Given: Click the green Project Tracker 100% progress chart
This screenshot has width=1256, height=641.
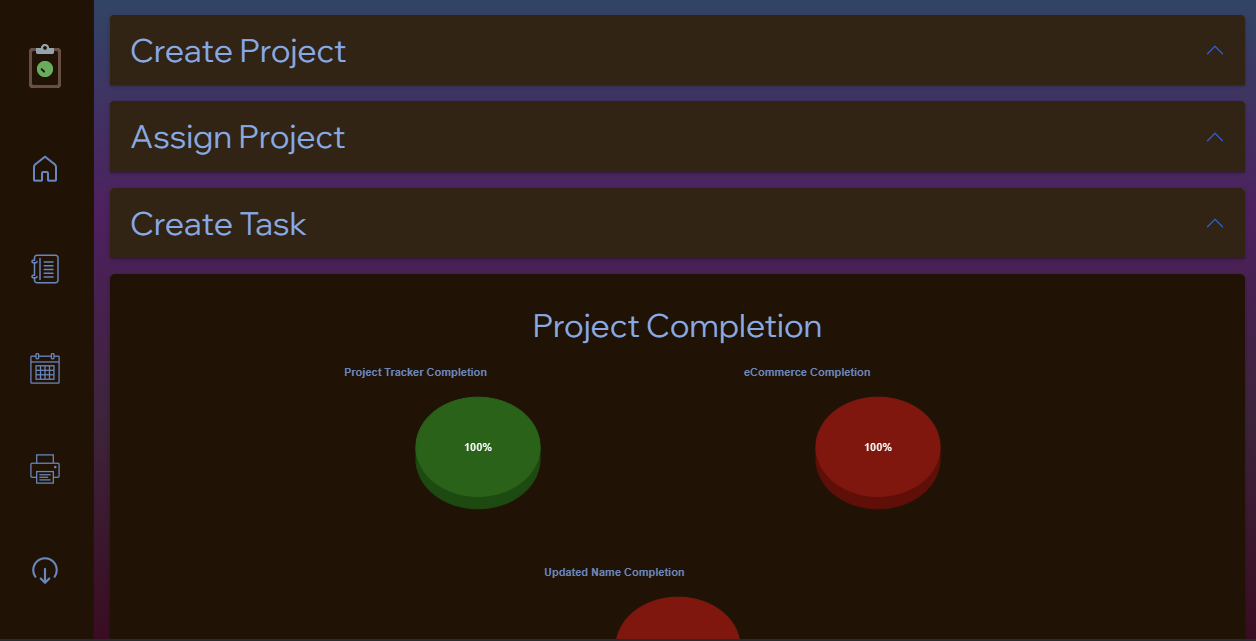Looking at the screenshot, I should point(477,450).
